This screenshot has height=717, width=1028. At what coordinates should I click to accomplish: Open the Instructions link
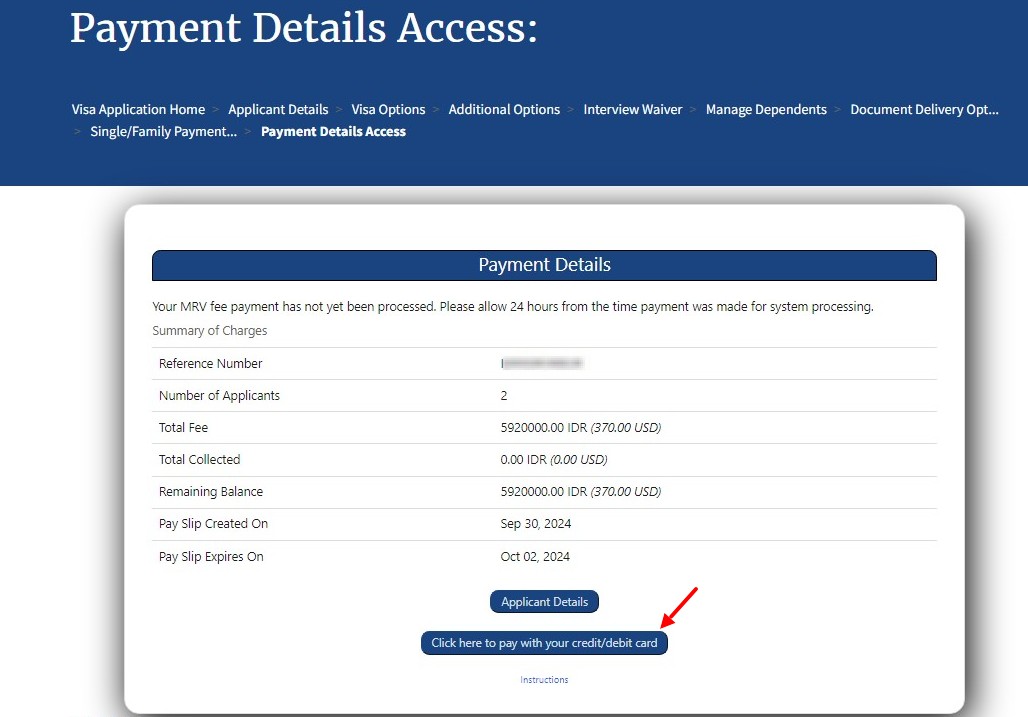tap(544, 680)
